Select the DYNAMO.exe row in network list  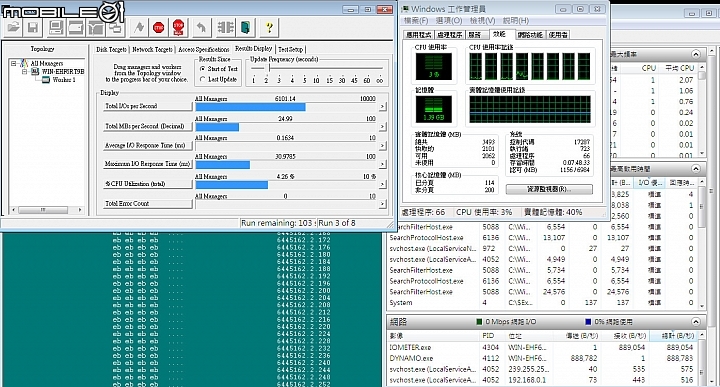coord(542,358)
